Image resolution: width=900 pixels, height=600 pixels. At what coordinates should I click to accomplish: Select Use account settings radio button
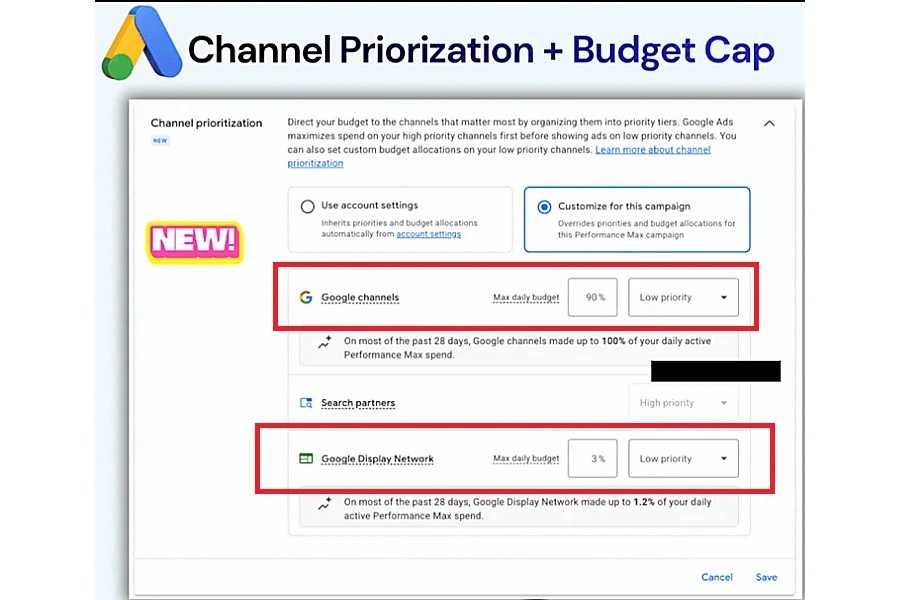[x=308, y=207]
